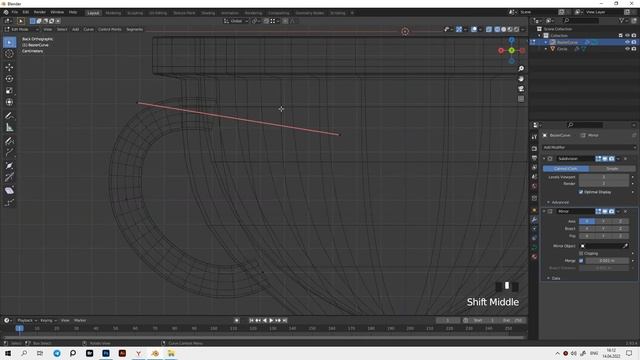Toggle Collection visibility eye icon
Image resolution: width=640 pixels, height=360 pixels.
(627, 36)
